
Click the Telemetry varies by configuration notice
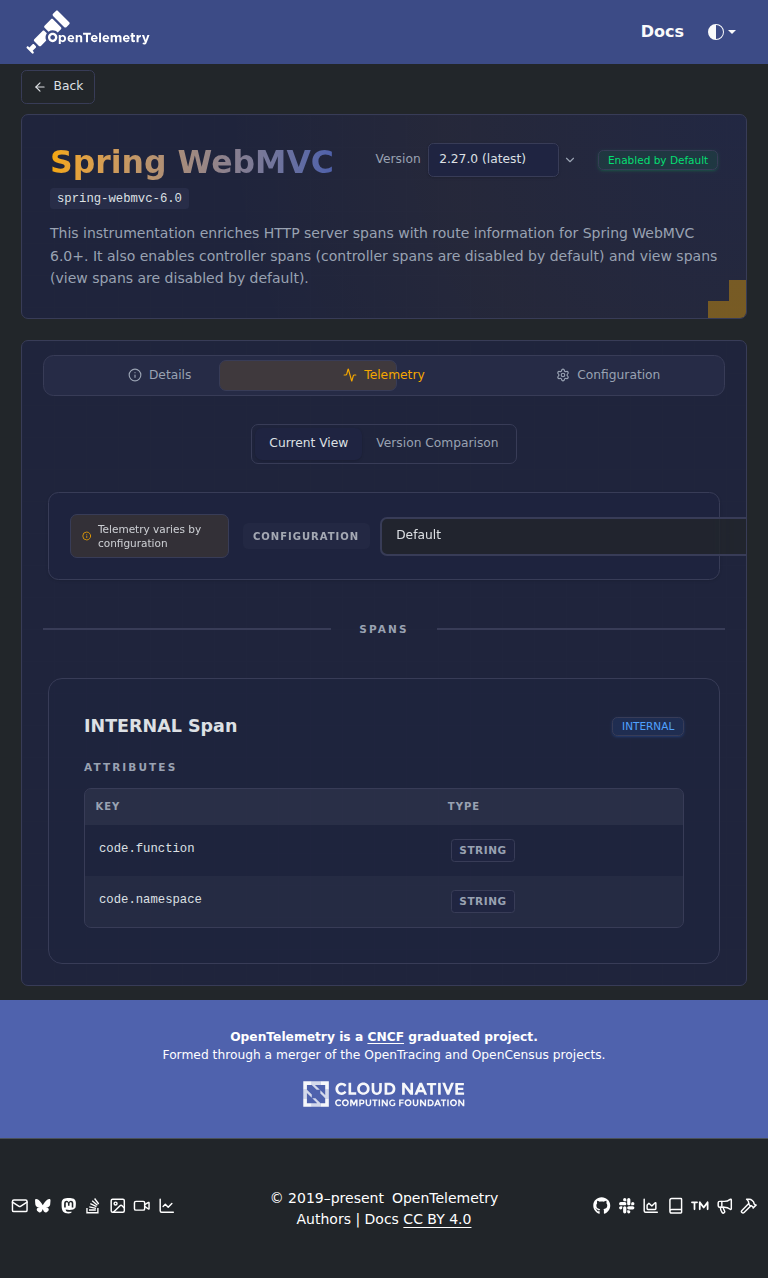coord(149,536)
